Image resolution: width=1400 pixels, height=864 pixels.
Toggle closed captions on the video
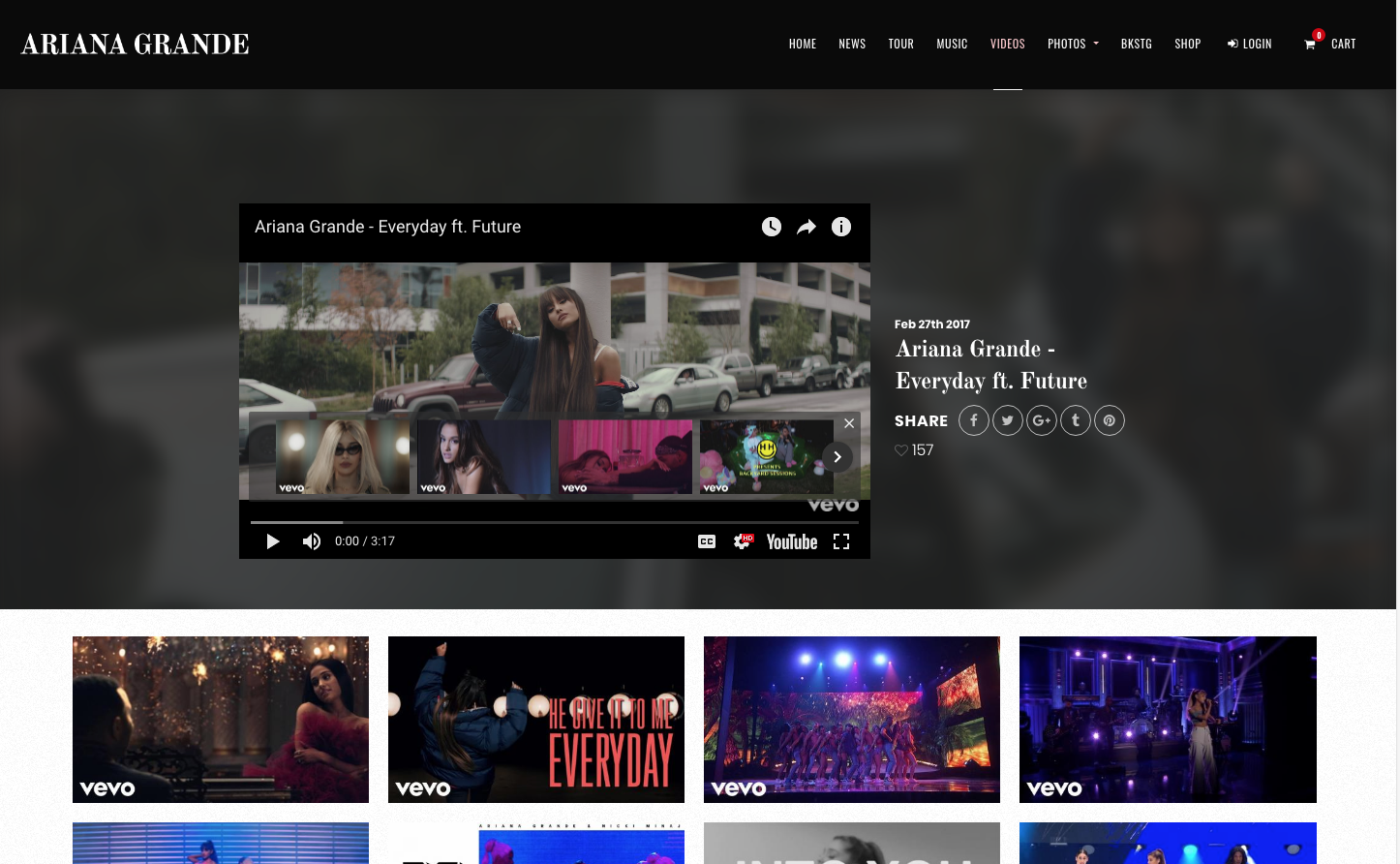(x=707, y=541)
